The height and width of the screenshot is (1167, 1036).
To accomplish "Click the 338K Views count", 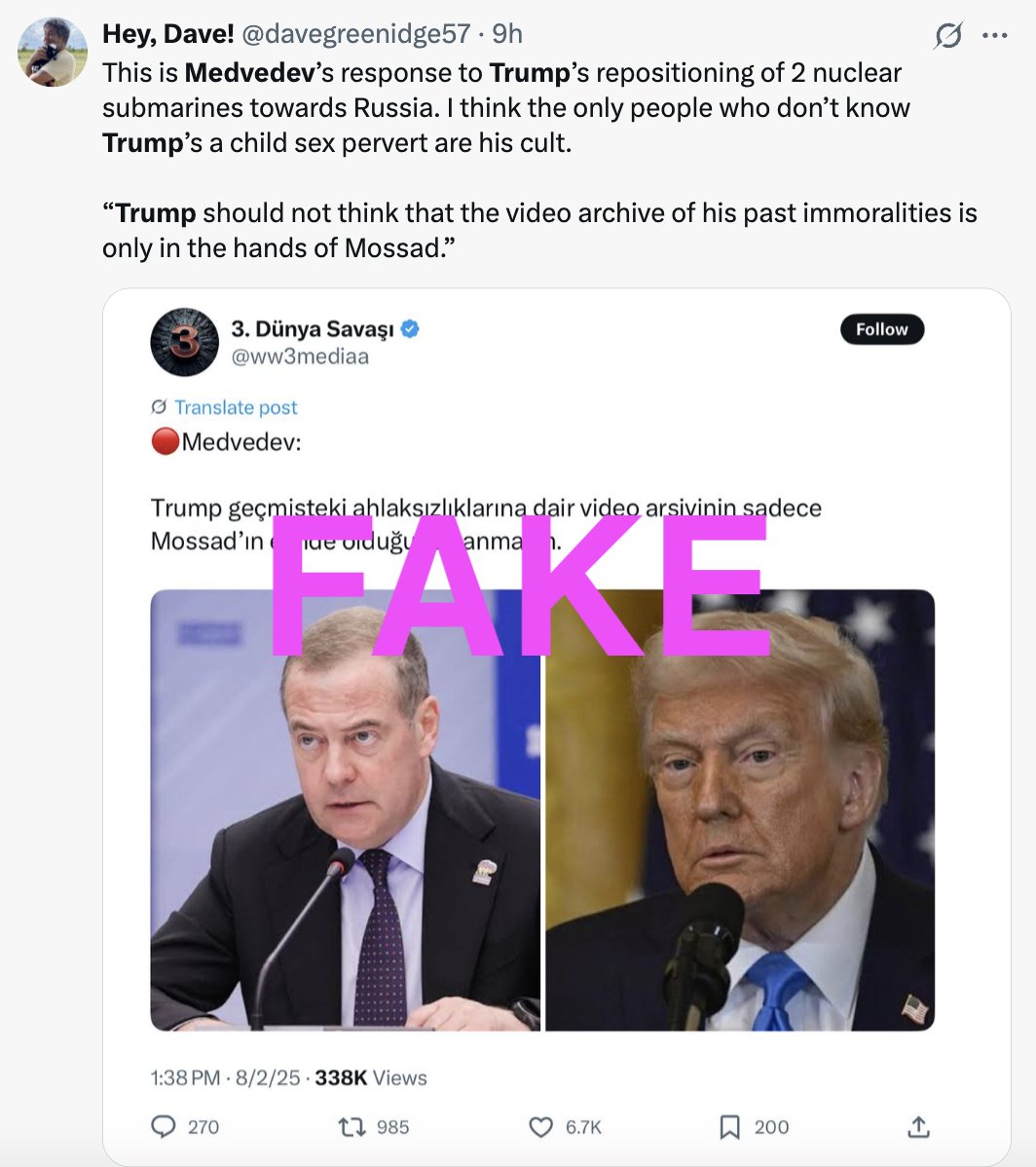I will (x=370, y=1077).
